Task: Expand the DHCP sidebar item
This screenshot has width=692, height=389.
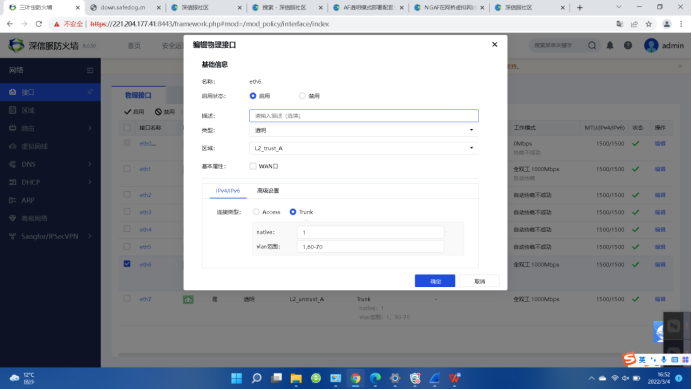Action: point(50,182)
